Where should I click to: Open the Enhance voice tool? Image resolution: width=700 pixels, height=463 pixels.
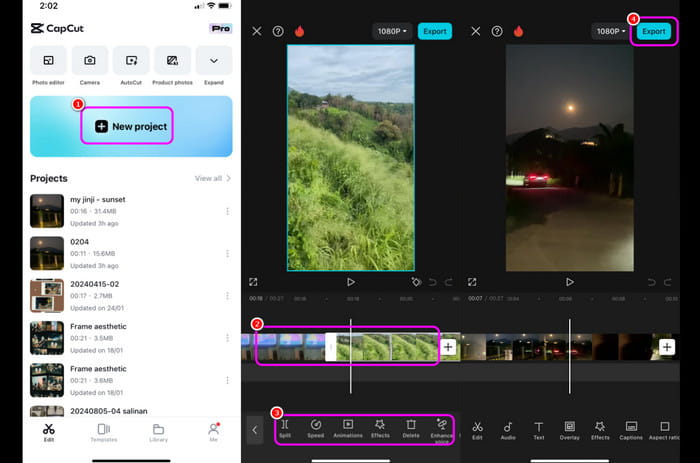pos(442,431)
